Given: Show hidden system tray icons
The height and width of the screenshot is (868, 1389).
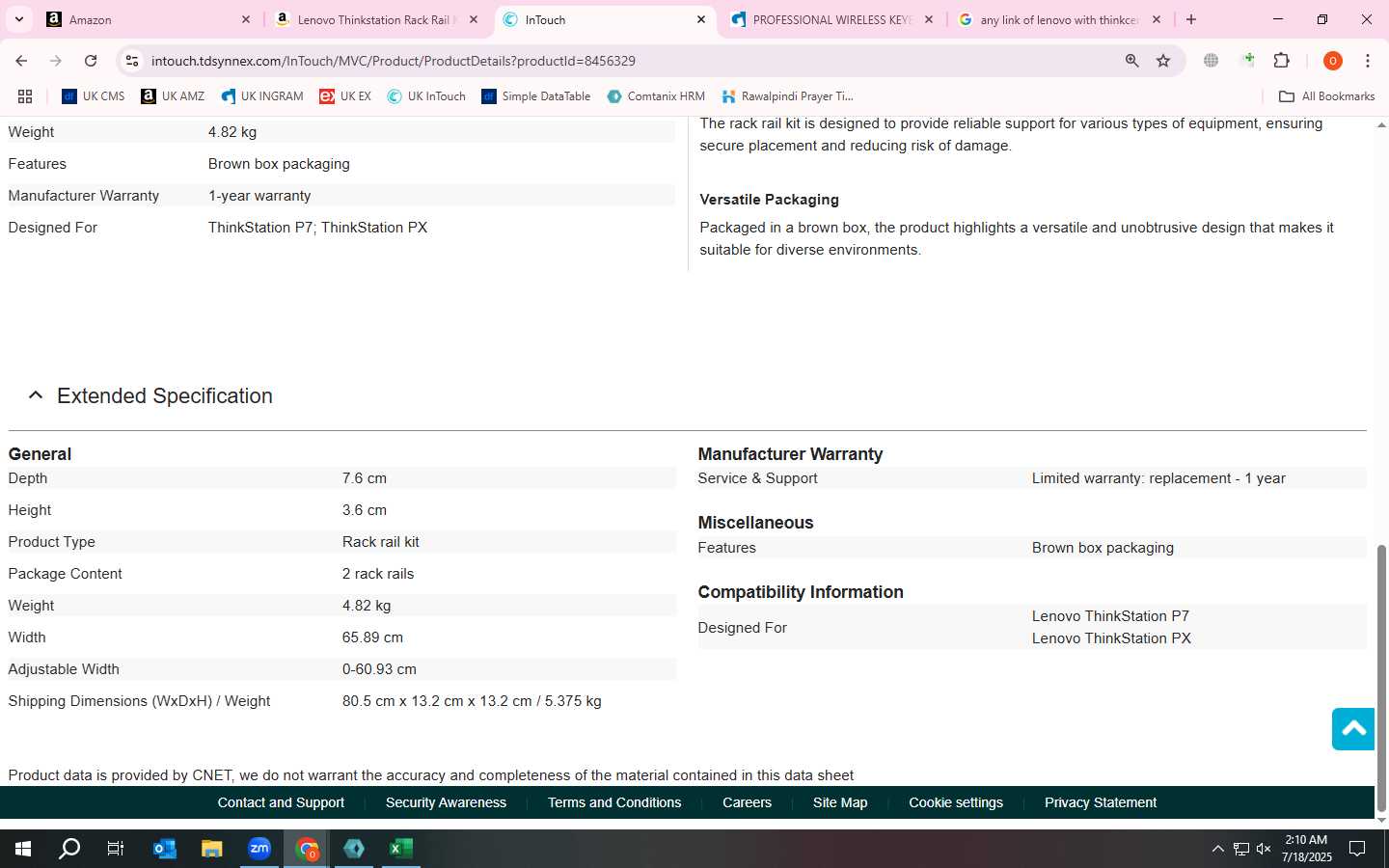Looking at the screenshot, I should tap(1217, 849).
